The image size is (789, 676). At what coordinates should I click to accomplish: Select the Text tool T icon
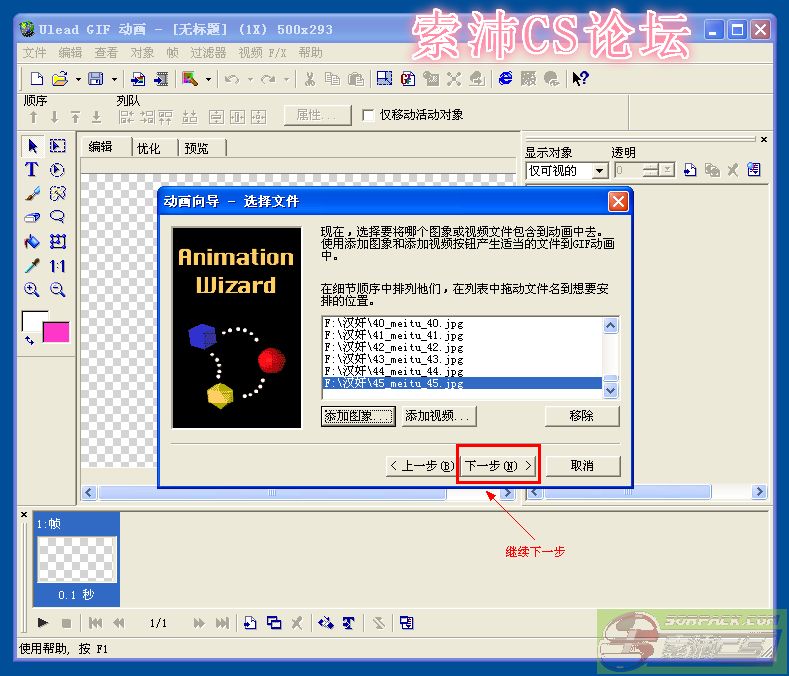click(x=32, y=170)
